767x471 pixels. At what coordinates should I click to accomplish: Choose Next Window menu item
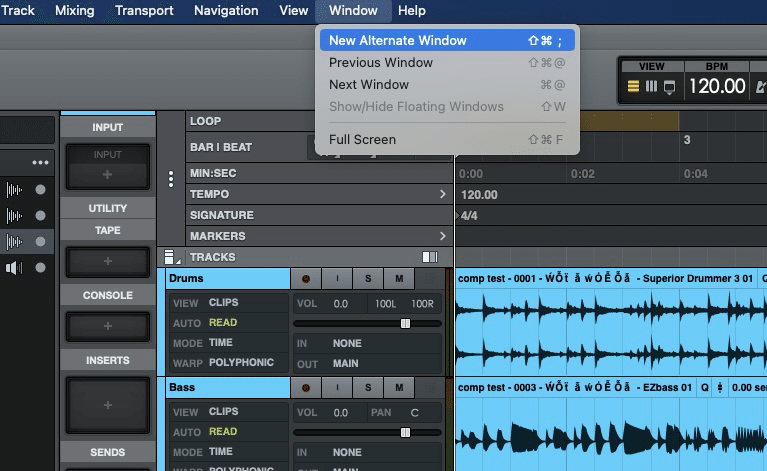[x=447, y=85]
